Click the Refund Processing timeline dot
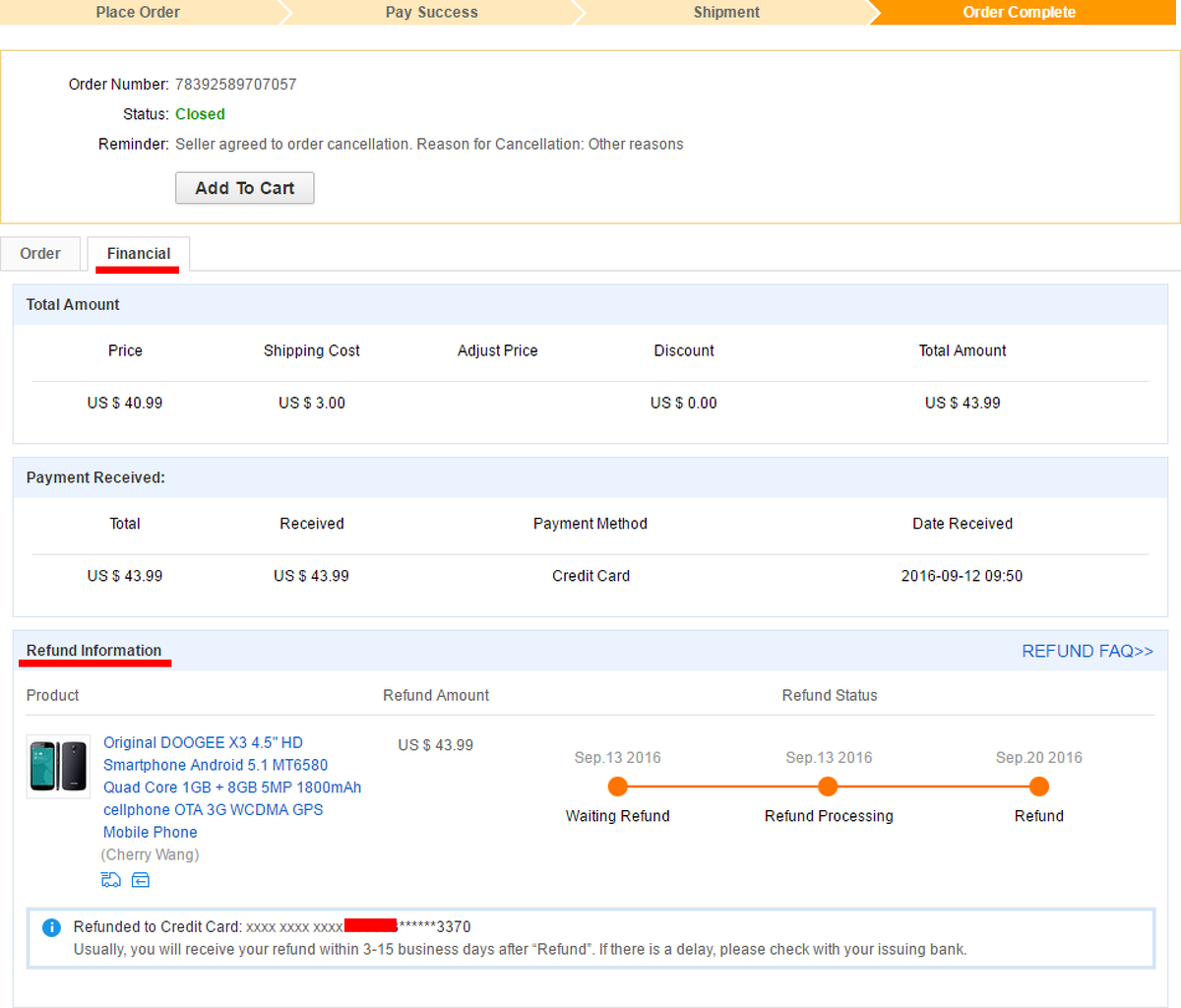The width and height of the screenshot is (1181, 1008). coord(829,787)
